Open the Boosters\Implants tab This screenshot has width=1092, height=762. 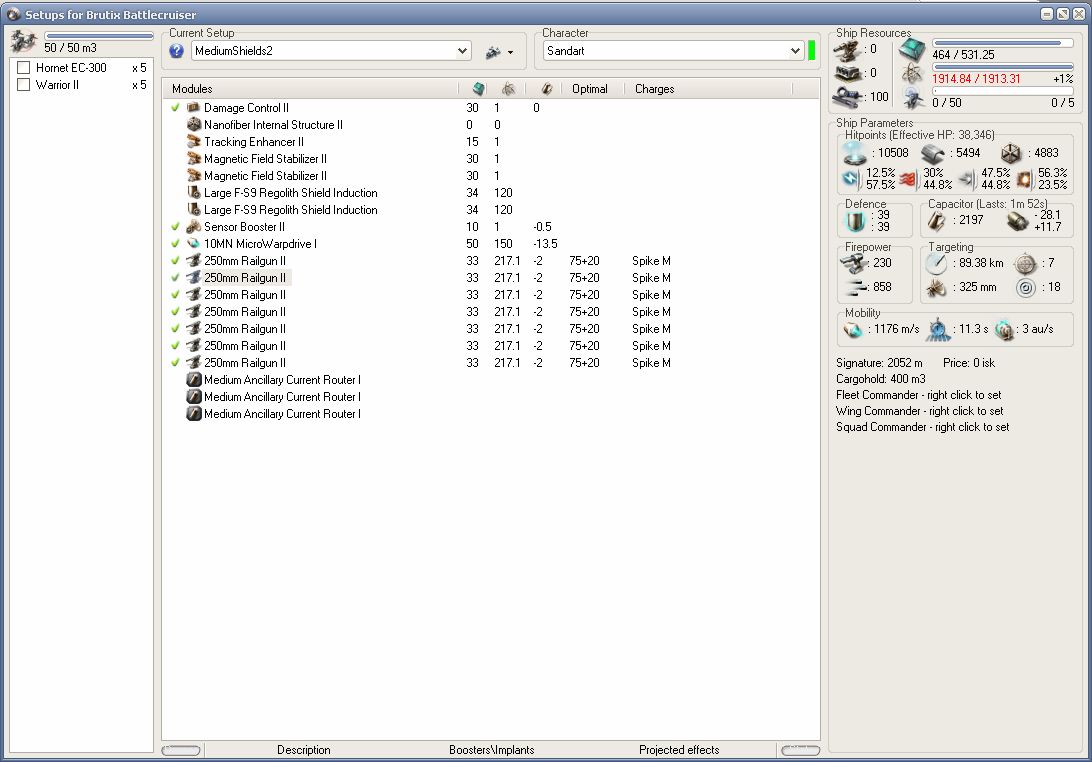pyautogui.click(x=492, y=749)
